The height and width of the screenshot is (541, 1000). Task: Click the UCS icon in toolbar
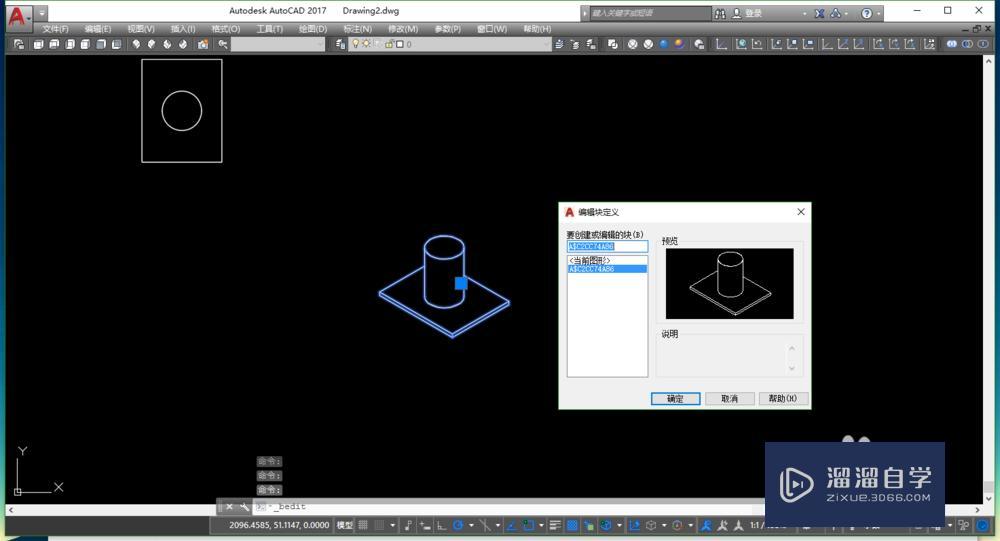click(721, 44)
